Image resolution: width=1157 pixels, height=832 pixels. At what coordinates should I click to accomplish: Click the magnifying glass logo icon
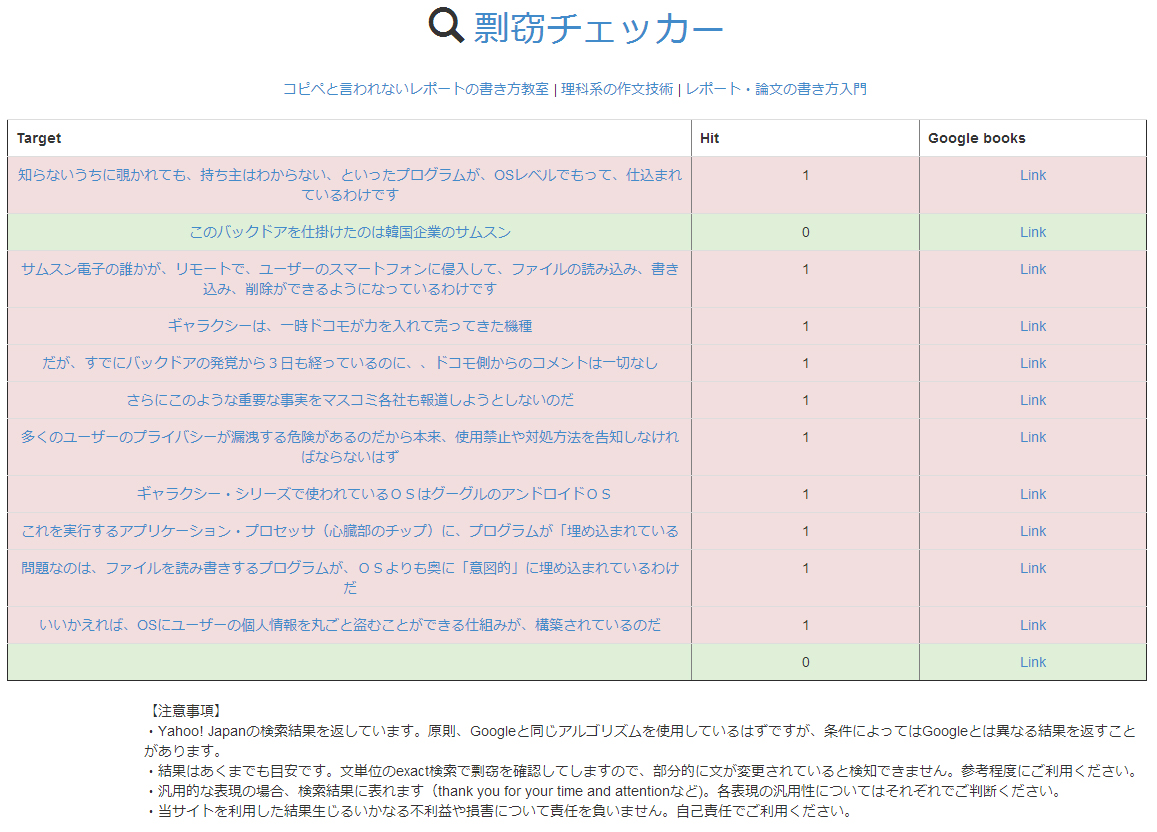point(446,26)
